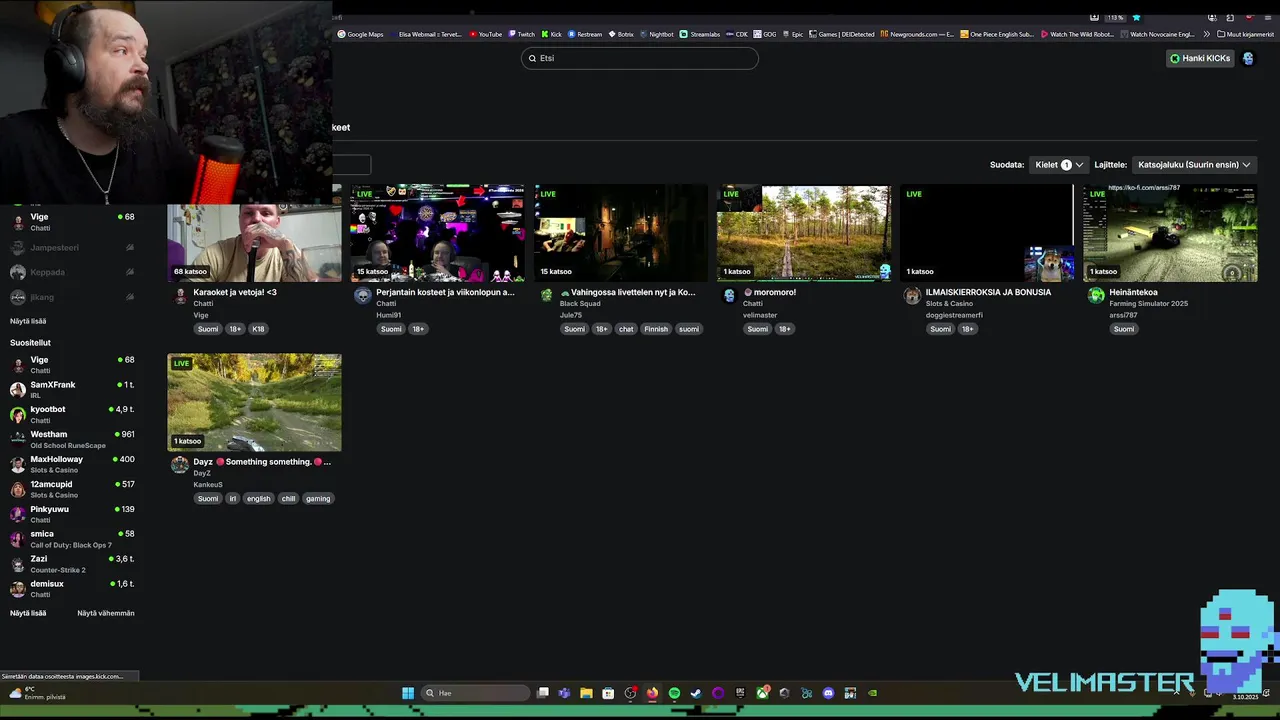Open the Heinäntekoa Farming Simulator stream thumbnail
The width and height of the screenshot is (1280, 720).
point(1170,233)
